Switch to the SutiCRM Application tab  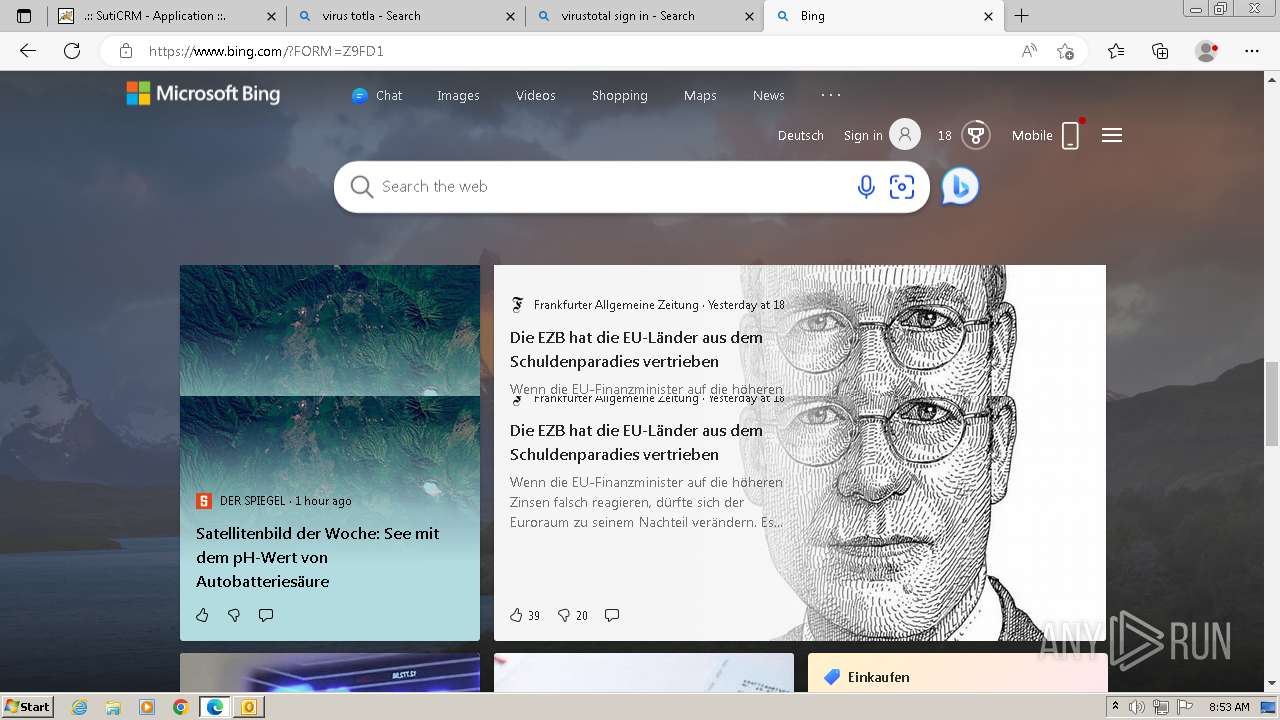(168, 16)
